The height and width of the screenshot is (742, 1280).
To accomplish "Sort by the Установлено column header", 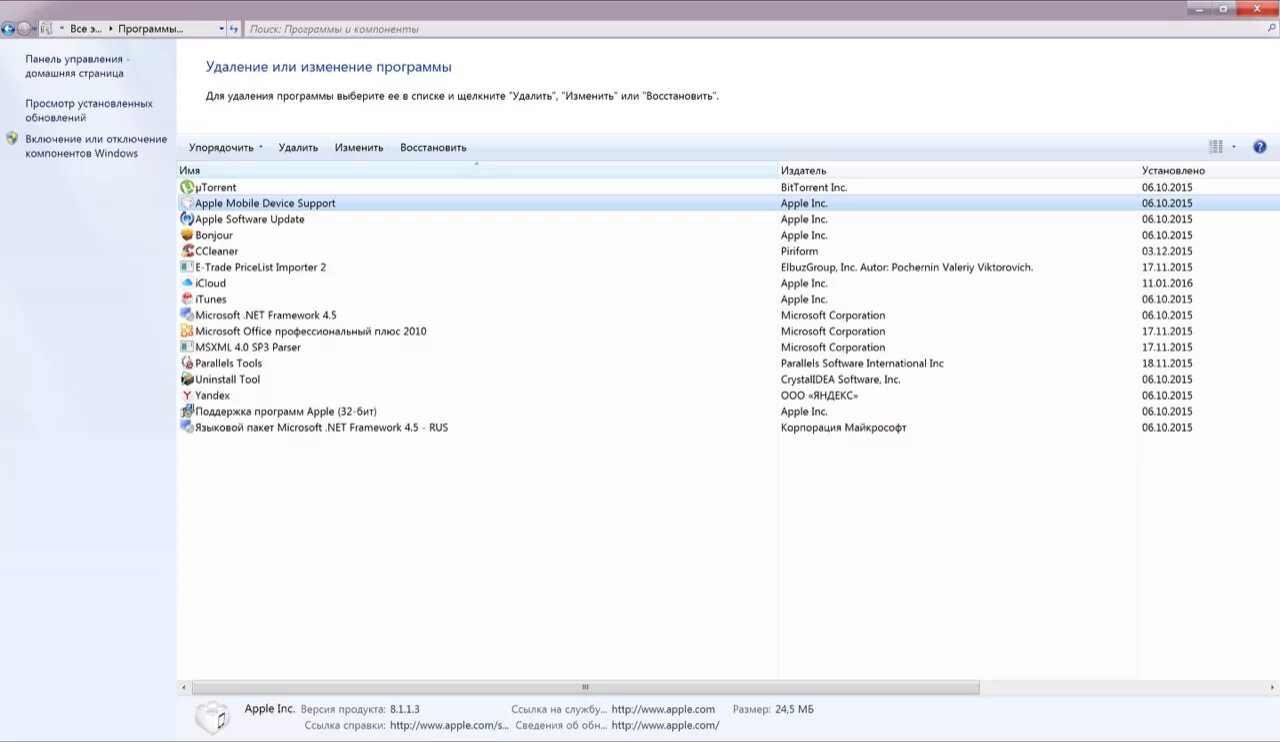I will (x=1209, y=171).
